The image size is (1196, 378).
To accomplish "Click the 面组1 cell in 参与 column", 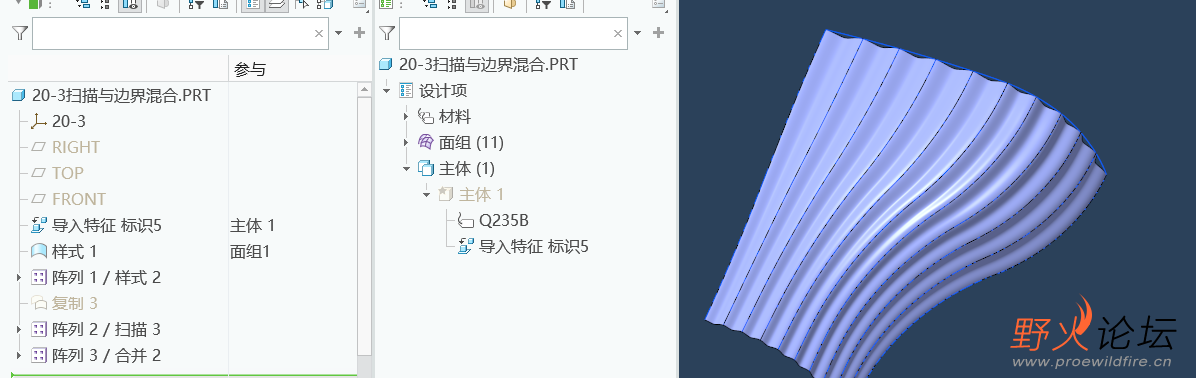I will coord(250,251).
